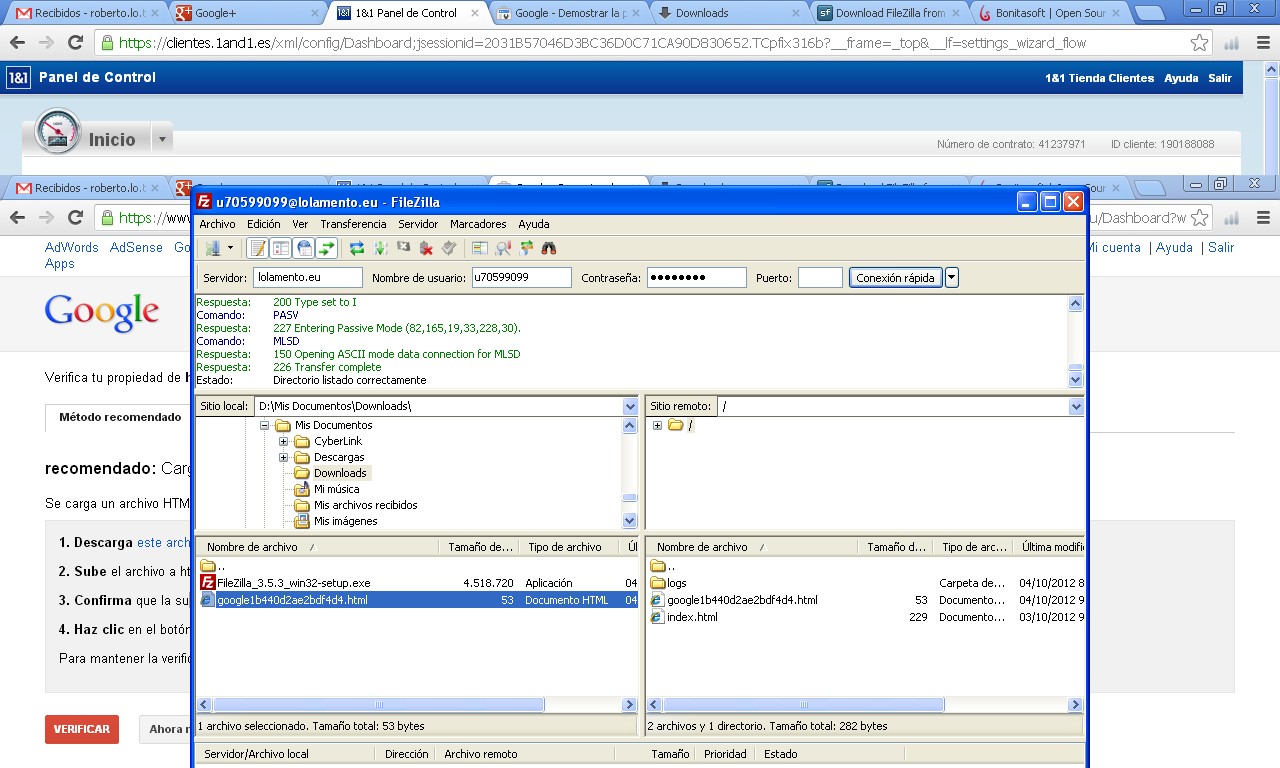Open the Archivo menu in FileZilla

[x=217, y=224]
